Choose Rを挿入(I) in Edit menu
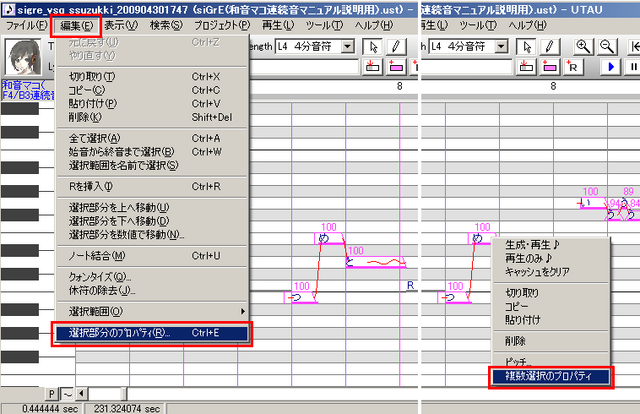Viewport: 640px width, 414px height. coord(152,187)
